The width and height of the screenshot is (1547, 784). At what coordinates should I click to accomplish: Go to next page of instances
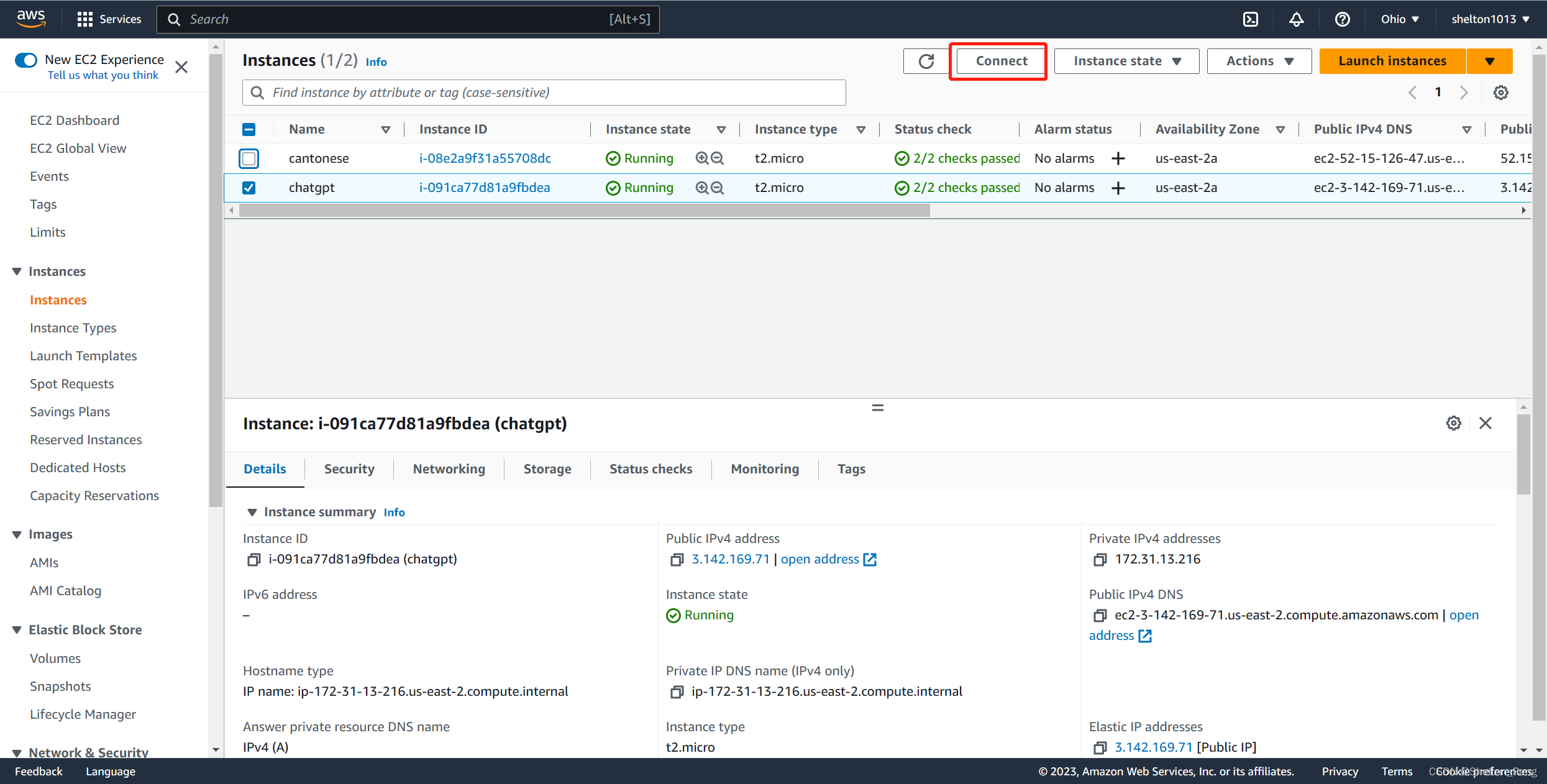pyautogui.click(x=1464, y=93)
